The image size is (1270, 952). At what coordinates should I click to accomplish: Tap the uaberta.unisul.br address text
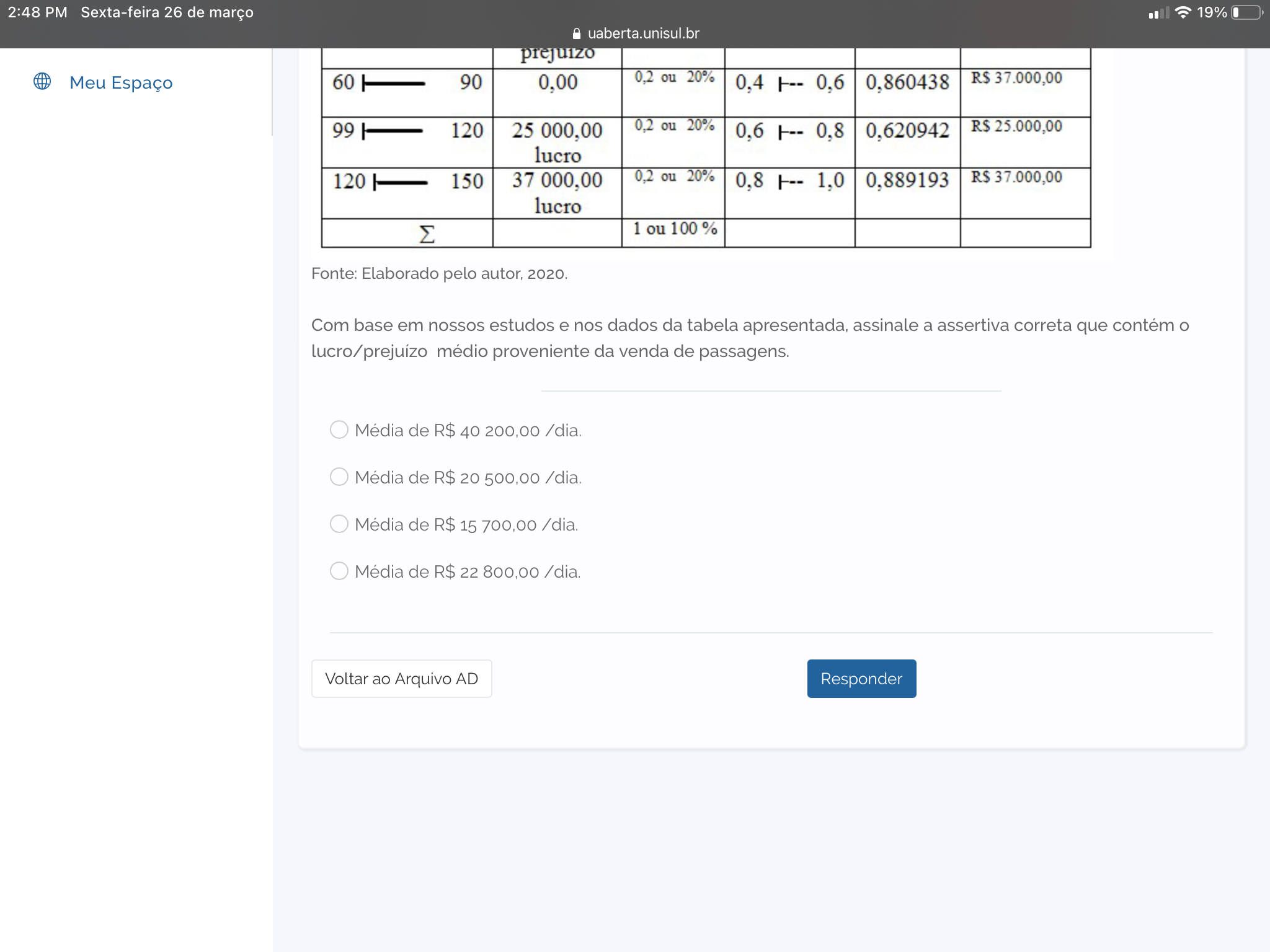tap(643, 33)
